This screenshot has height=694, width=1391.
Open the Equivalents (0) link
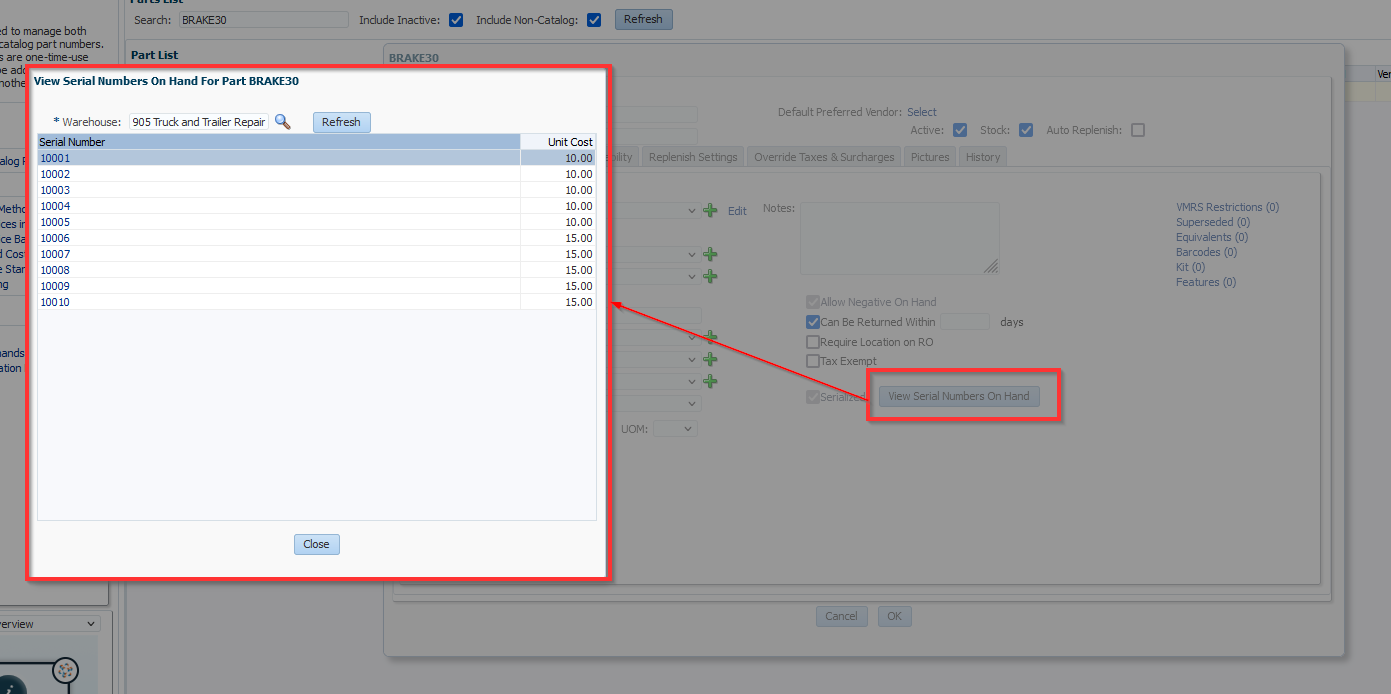point(1214,237)
